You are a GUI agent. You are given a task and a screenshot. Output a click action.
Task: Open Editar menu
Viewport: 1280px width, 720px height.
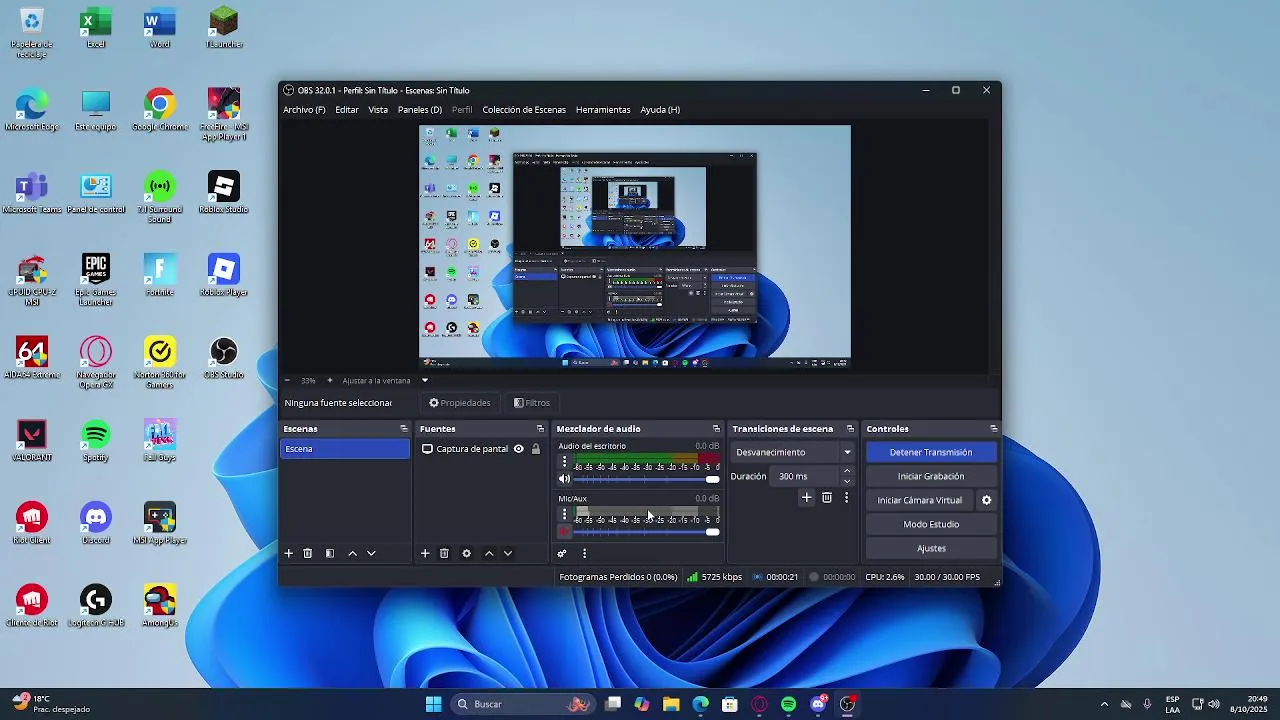click(x=347, y=110)
